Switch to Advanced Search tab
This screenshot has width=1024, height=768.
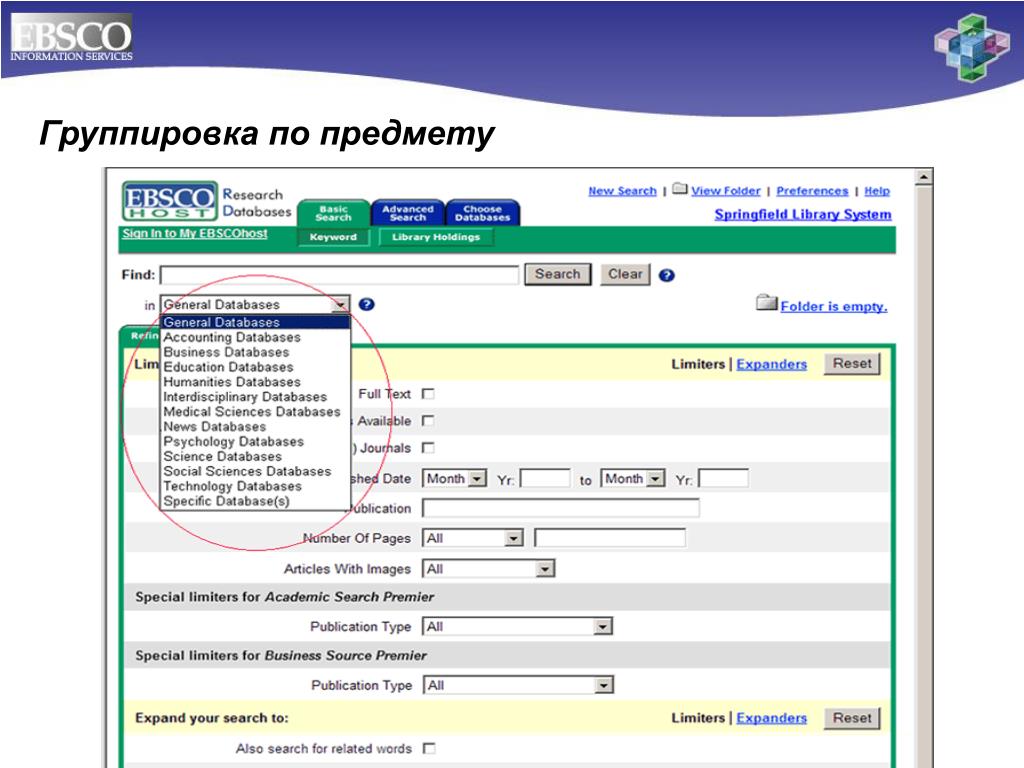coord(408,213)
